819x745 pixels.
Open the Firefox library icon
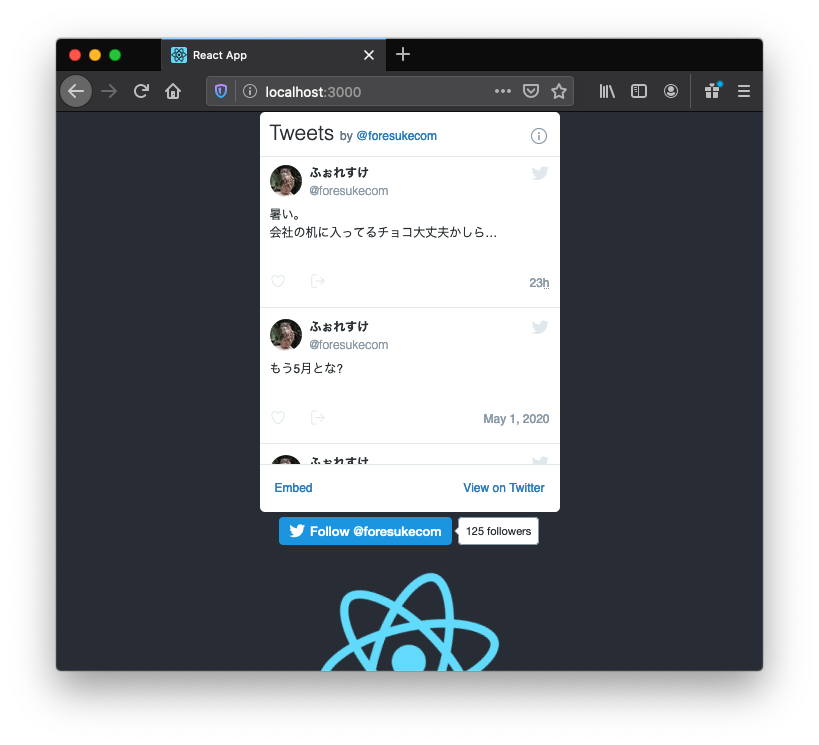(x=607, y=91)
